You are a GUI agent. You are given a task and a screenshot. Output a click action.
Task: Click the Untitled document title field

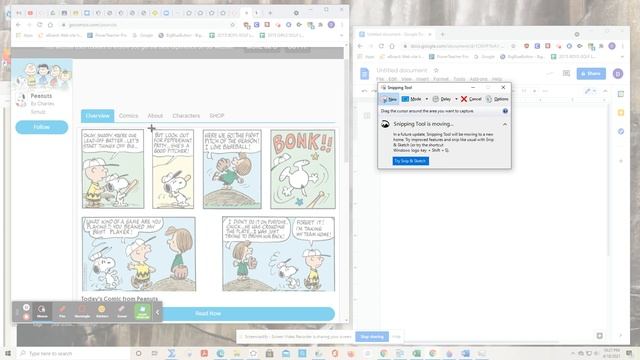[x=402, y=70]
